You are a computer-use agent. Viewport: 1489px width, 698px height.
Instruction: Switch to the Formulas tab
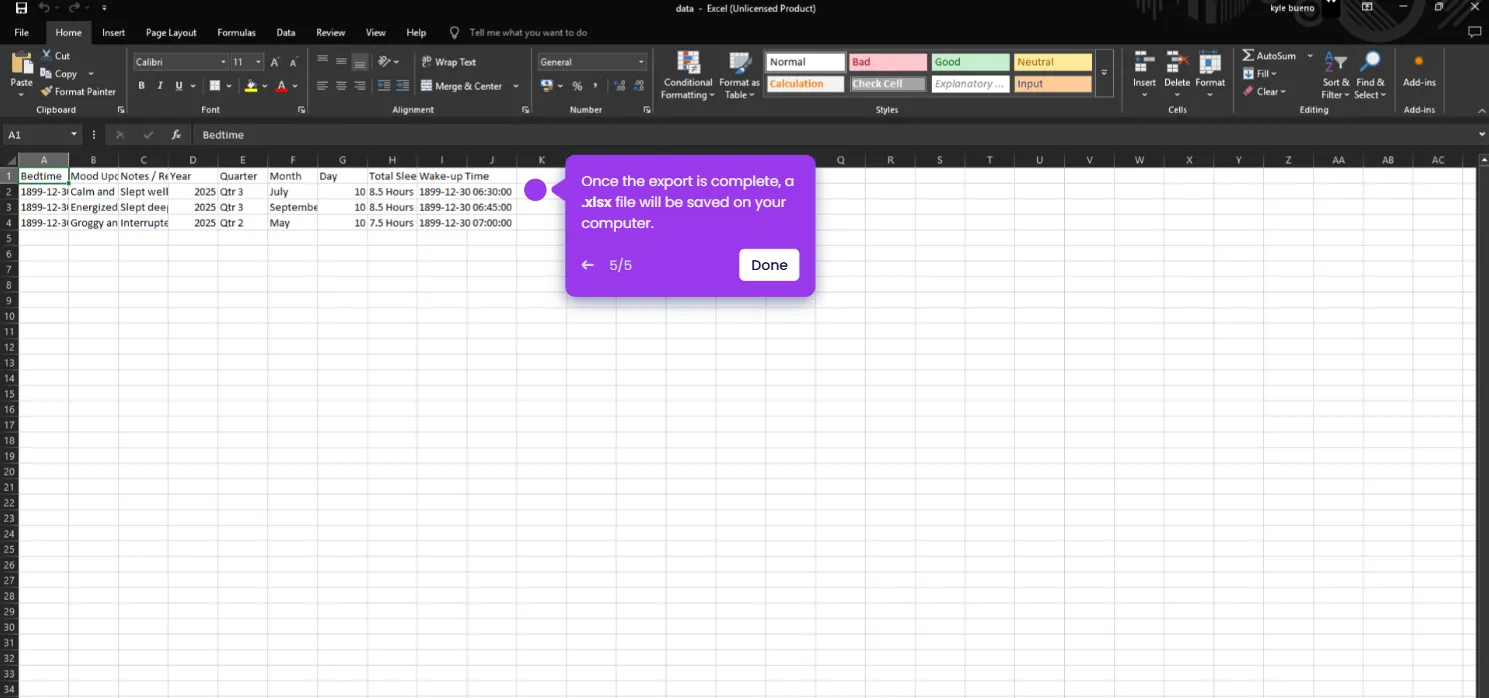(x=237, y=32)
